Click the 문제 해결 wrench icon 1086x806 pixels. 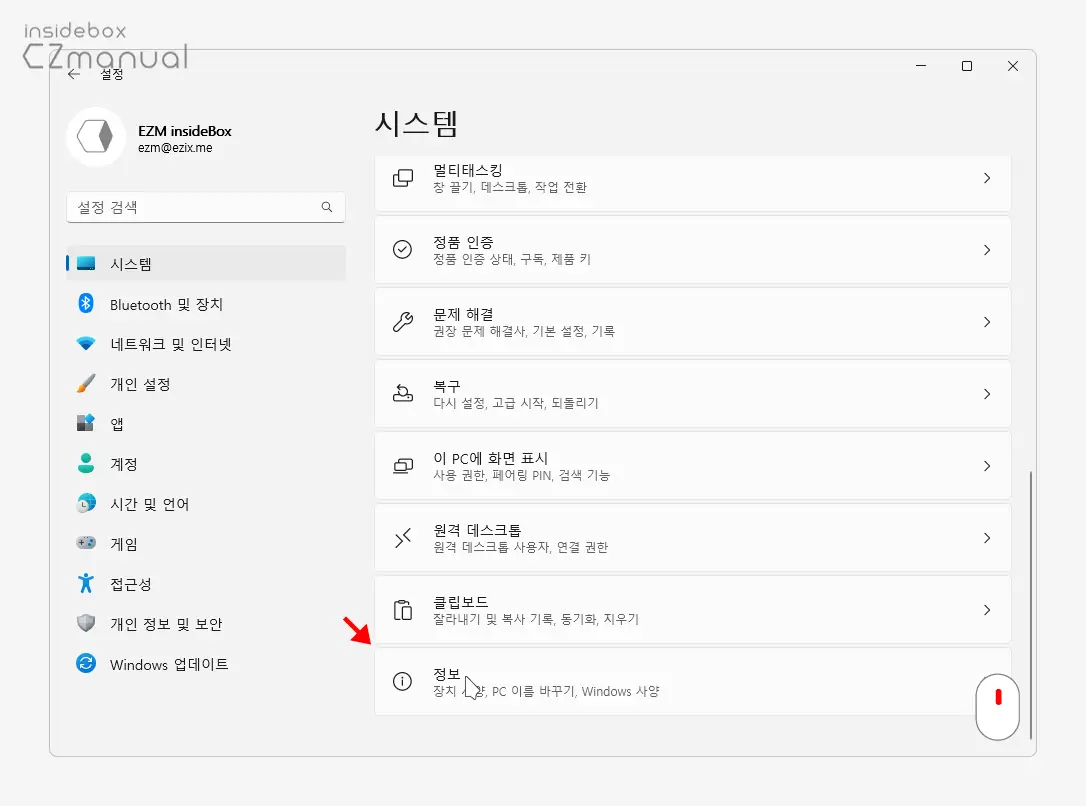pyautogui.click(x=402, y=321)
